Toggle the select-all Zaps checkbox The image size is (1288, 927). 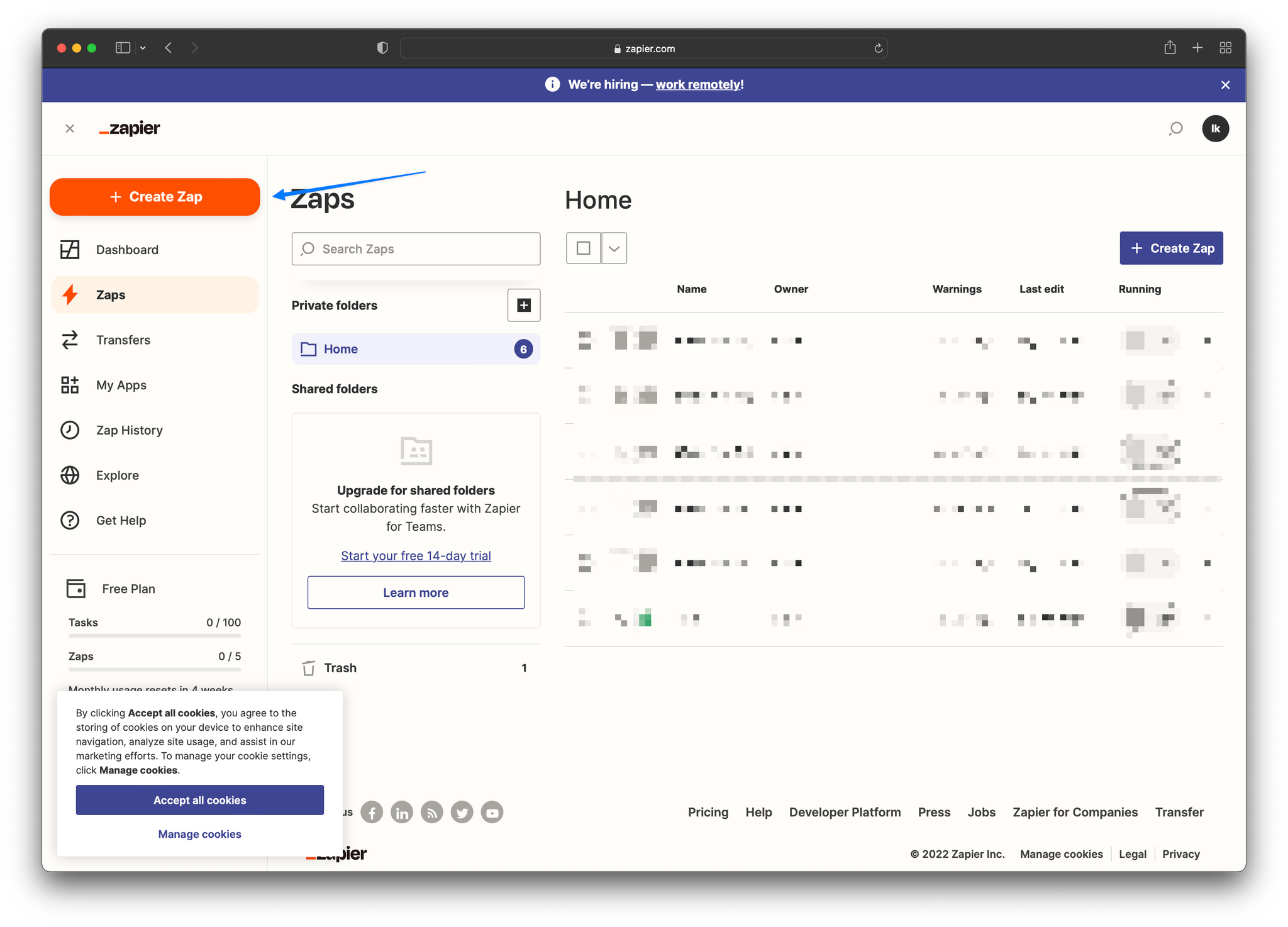pos(583,248)
